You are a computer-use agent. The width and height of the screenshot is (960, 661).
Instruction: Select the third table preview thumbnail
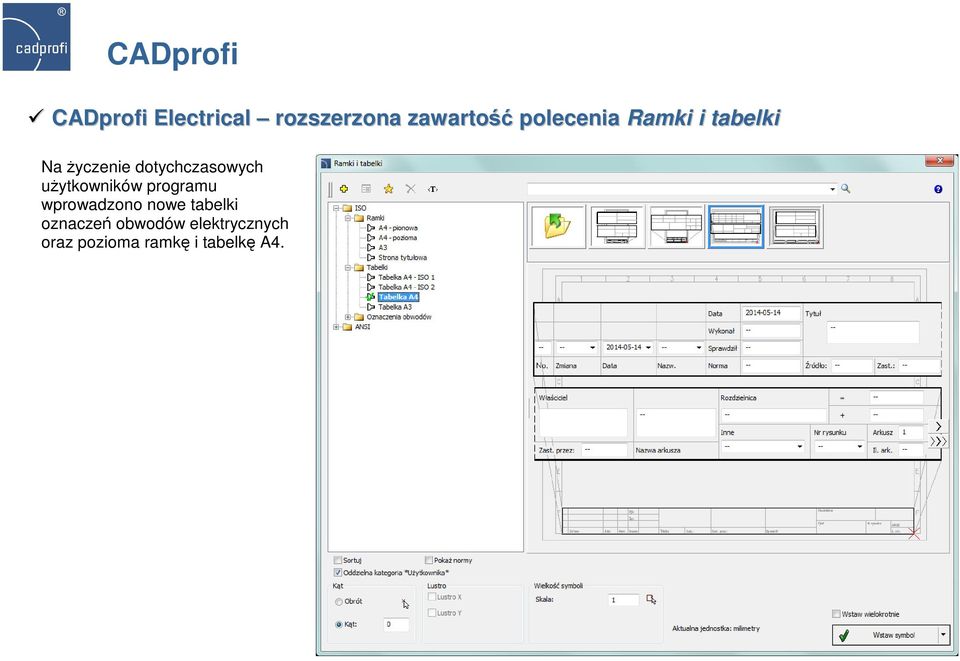[676, 226]
